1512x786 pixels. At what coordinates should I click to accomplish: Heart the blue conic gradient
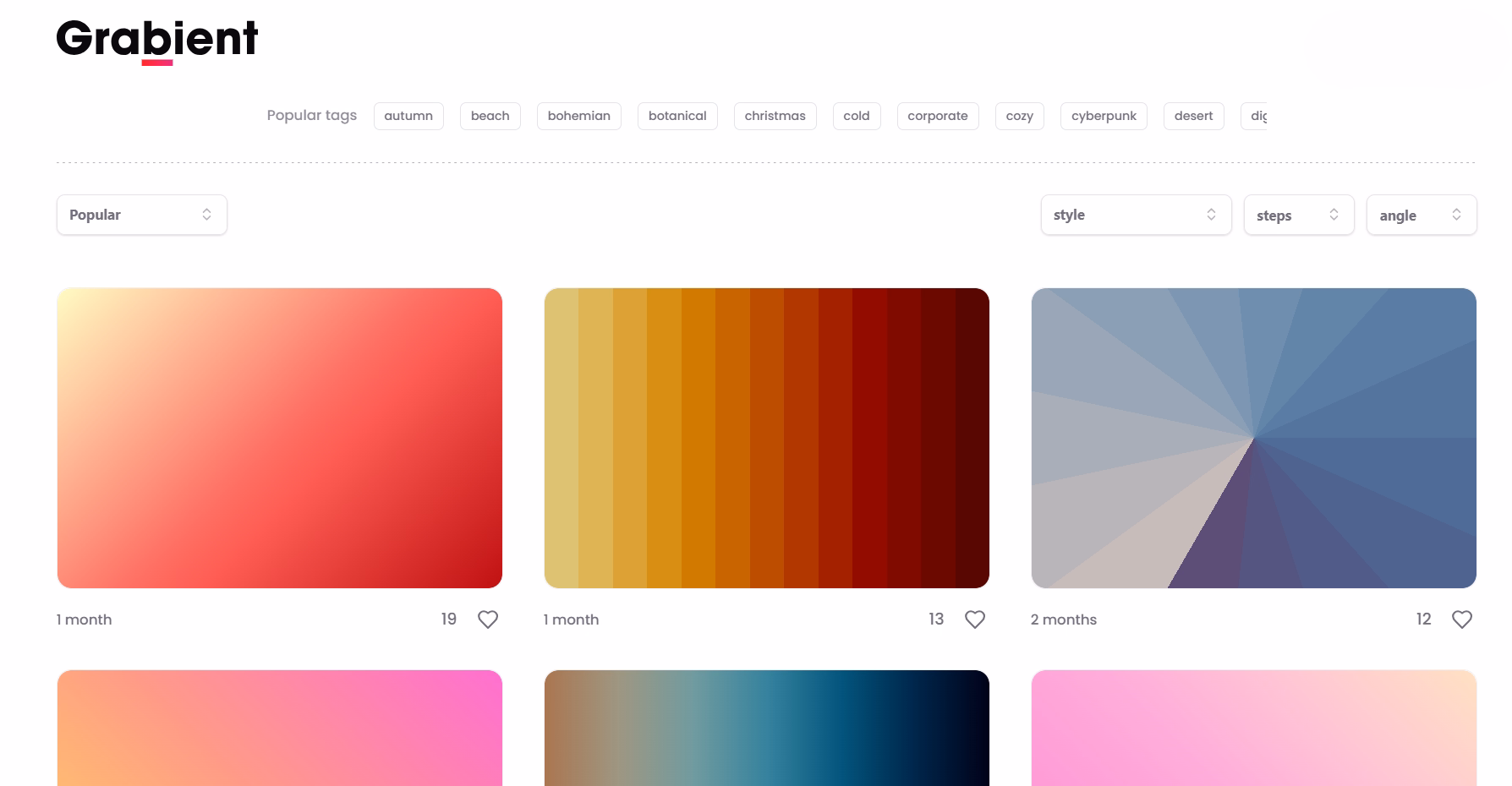(1461, 619)
